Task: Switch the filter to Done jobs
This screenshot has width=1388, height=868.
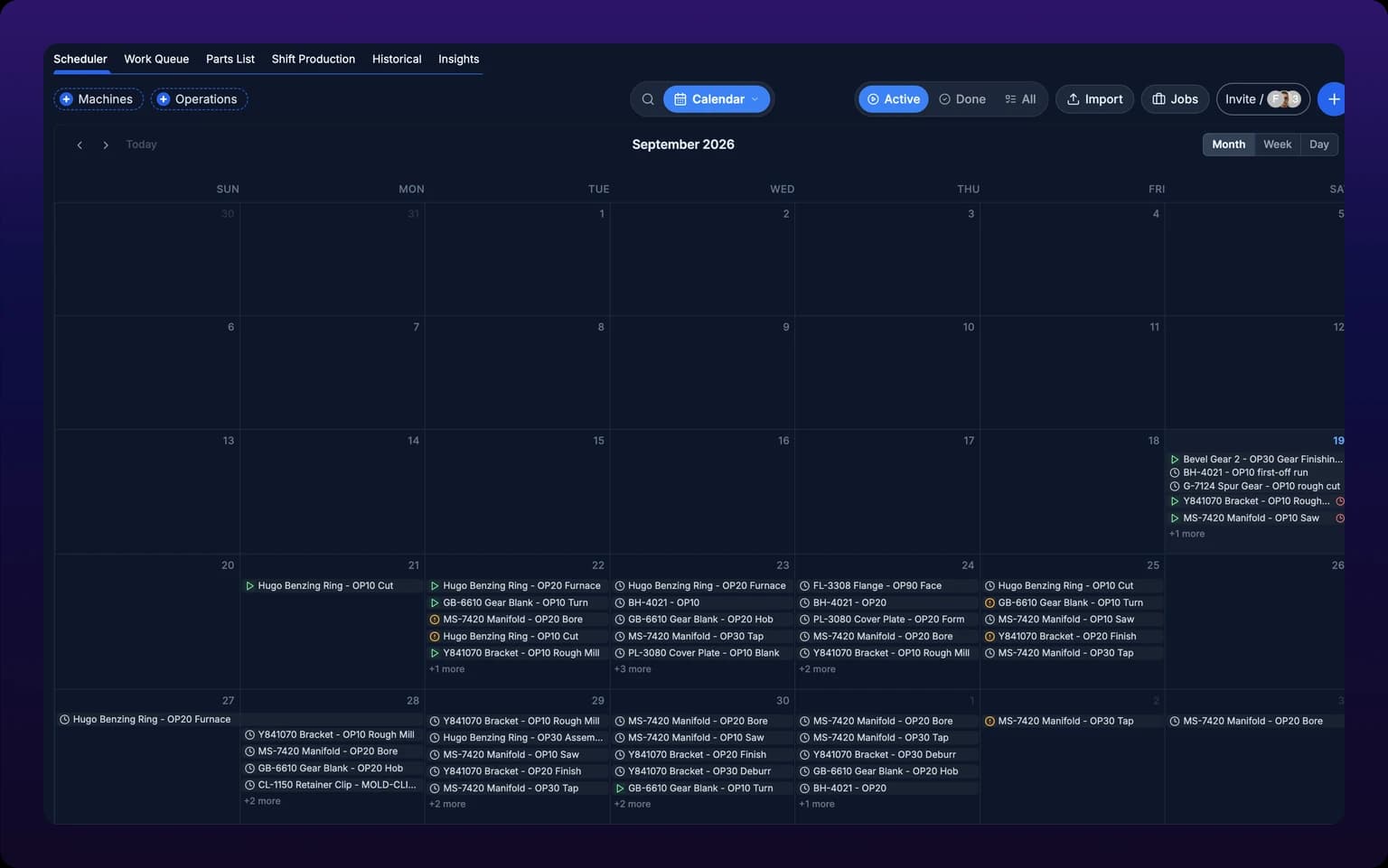Action: coord(962,99)
